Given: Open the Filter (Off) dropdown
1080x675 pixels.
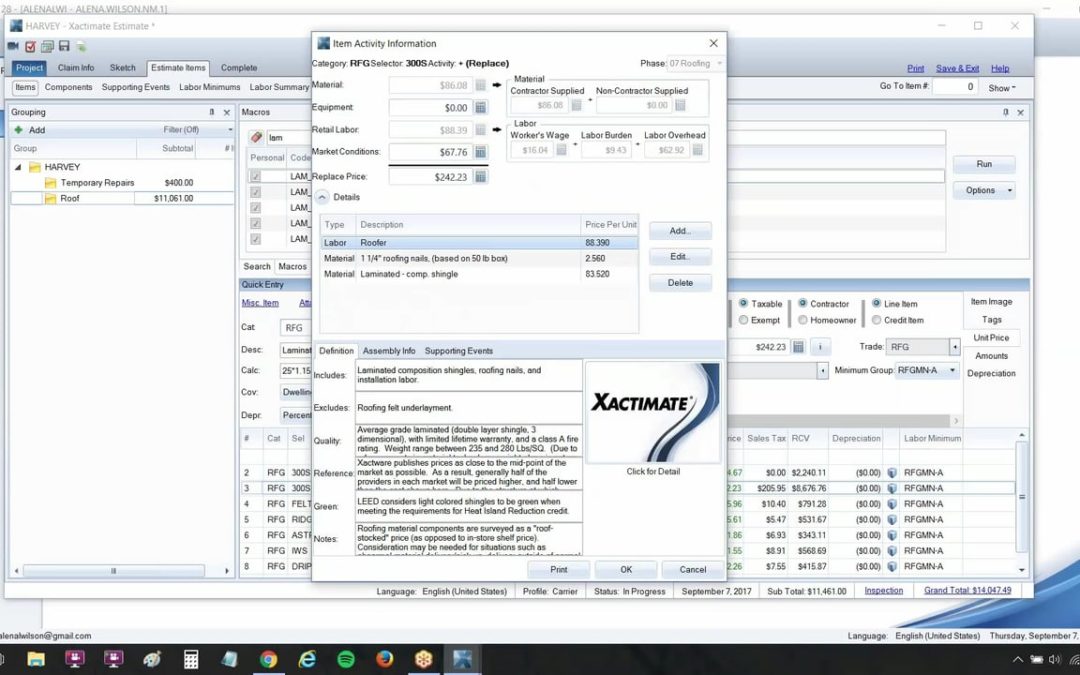Looking at the screenshot, I should tap(230, 130).
